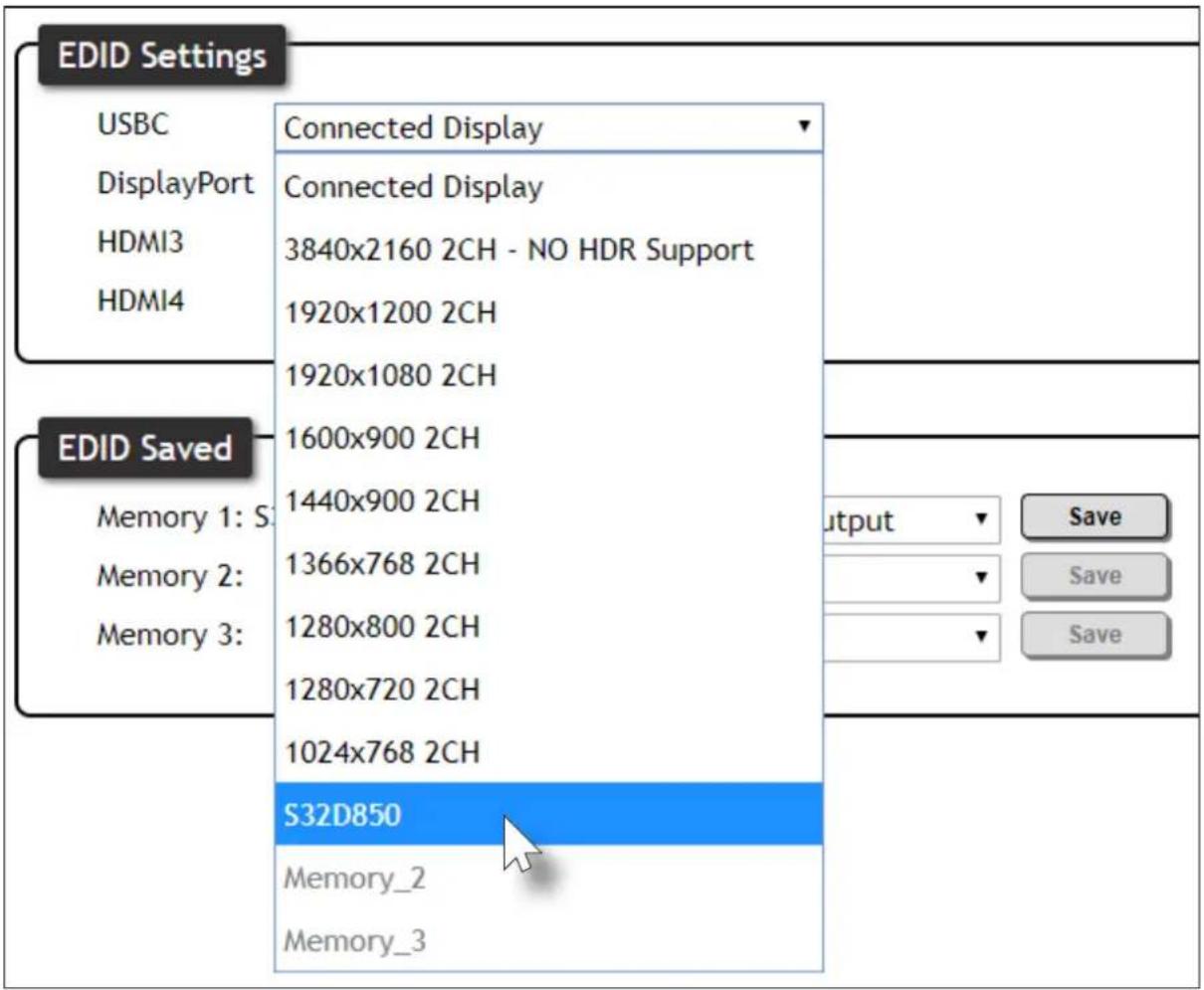Click the Memory 2: label
This screenshot has width=1204, height=990.
click(169, 576)
